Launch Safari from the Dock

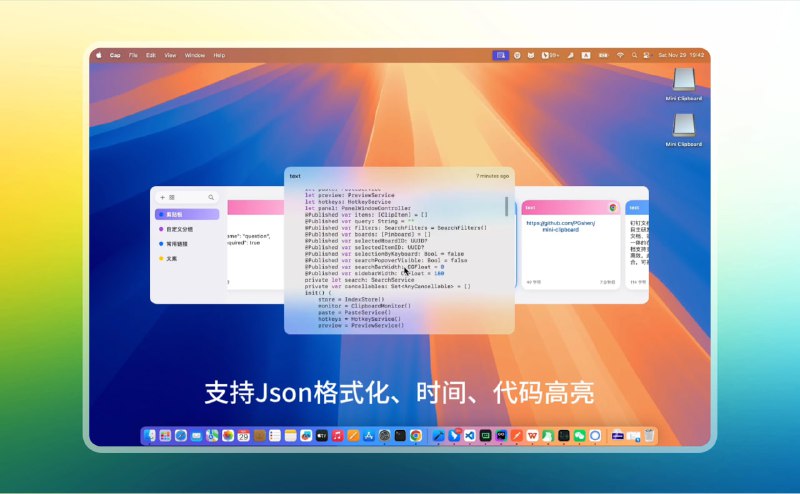coord(181,435)
